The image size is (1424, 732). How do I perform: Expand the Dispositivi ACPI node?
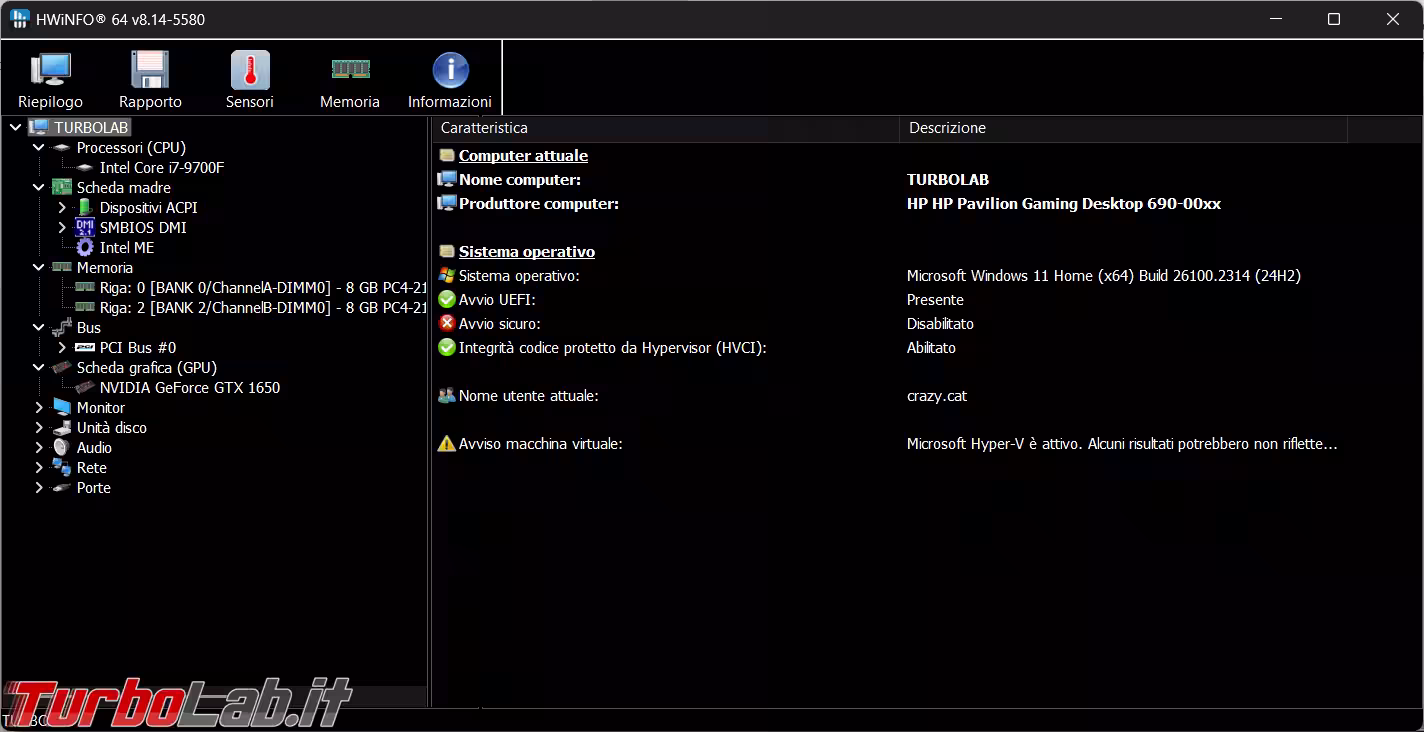point(62,208)
